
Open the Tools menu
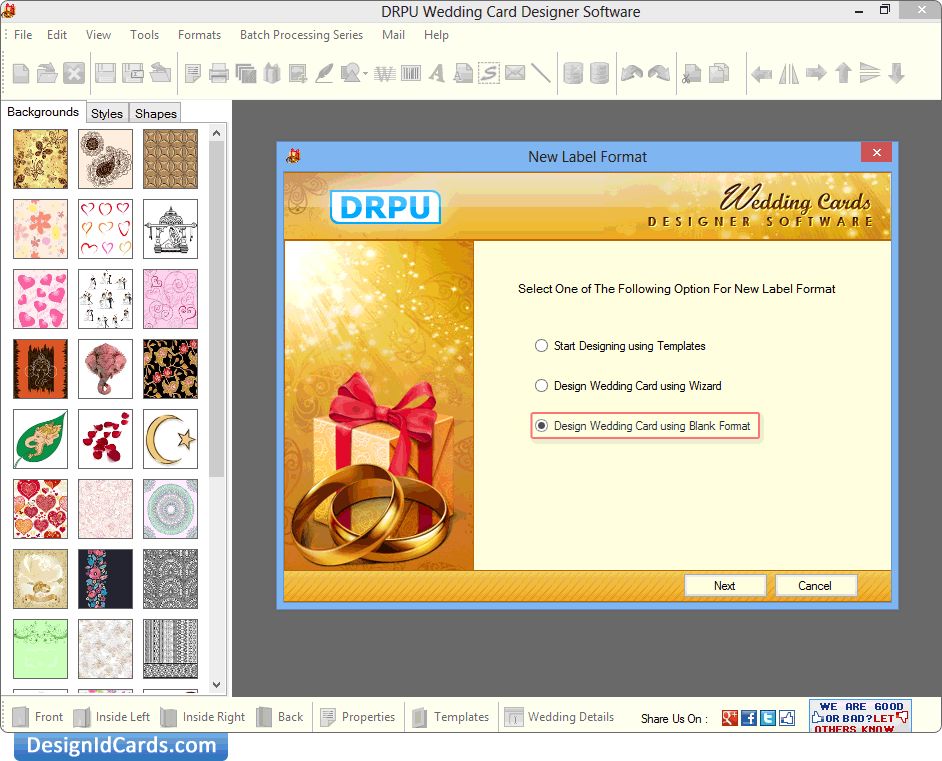pos(145,35)
